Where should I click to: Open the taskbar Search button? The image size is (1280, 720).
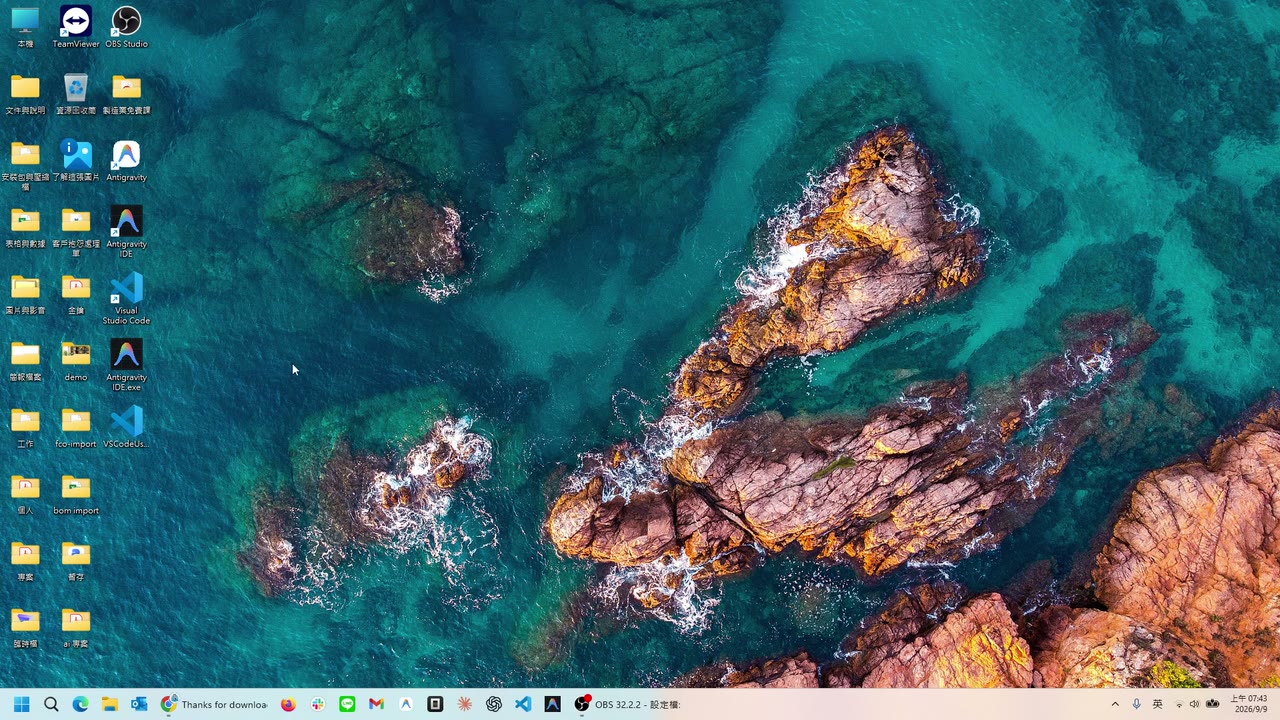pos(51,704)
